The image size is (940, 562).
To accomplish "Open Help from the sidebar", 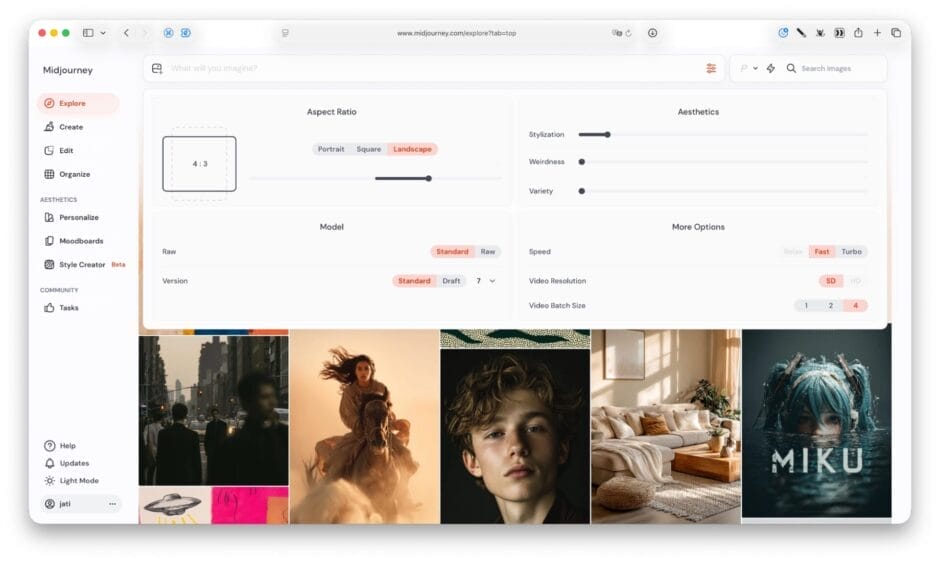I will click(60, 446).
